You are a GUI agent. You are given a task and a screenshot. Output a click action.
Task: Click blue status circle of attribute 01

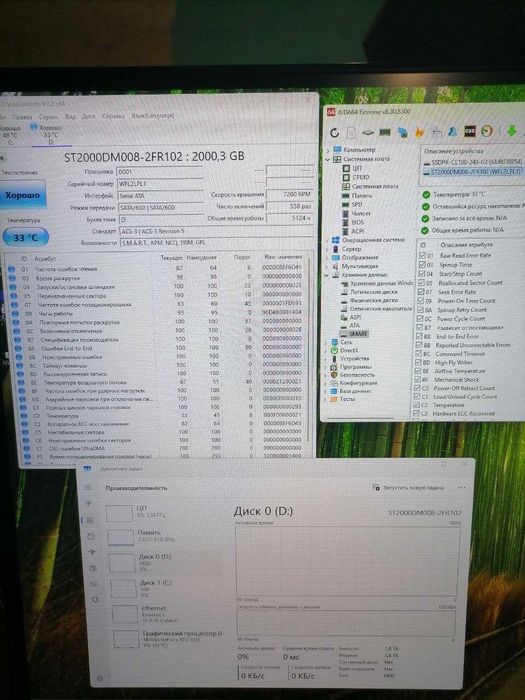[12, 269]
